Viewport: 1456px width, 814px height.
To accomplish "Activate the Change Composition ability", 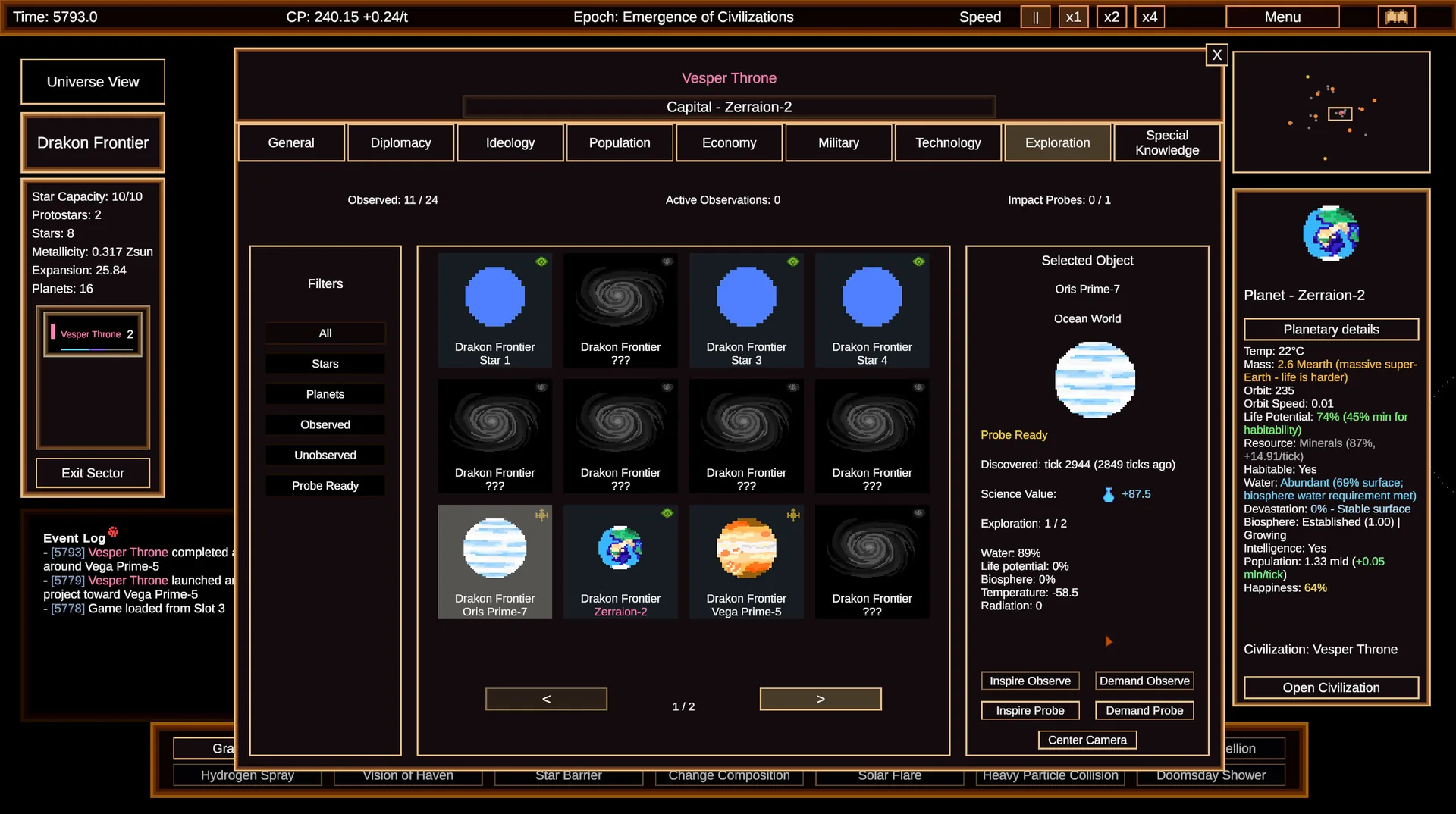I will 729,775.
